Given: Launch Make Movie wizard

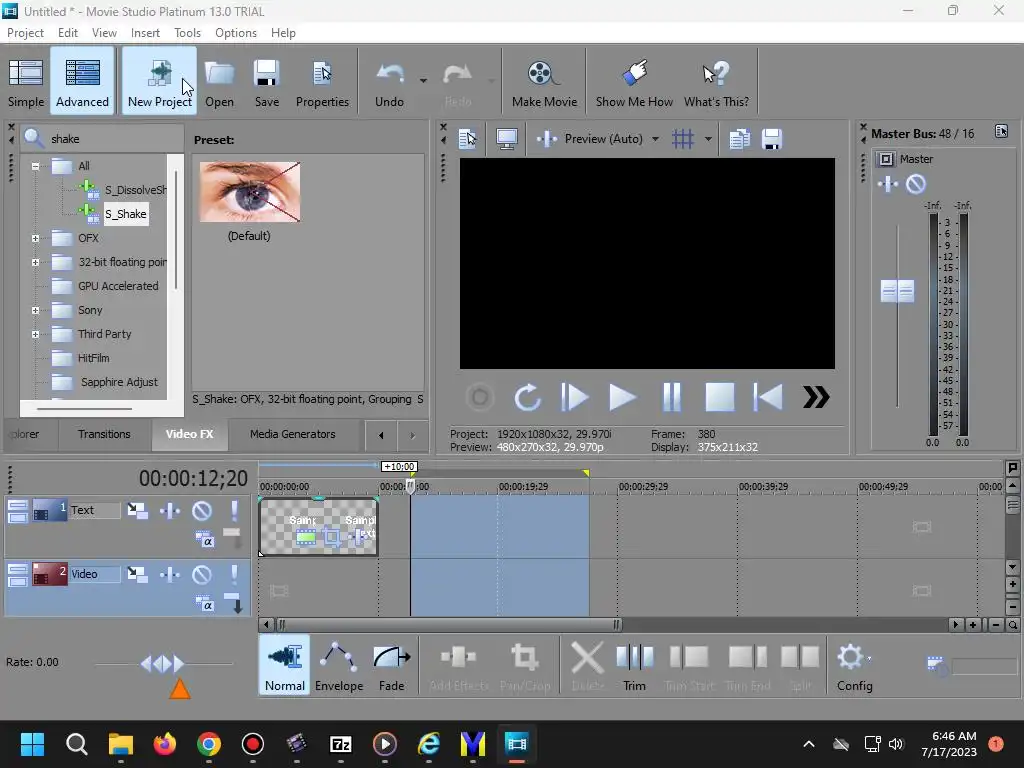Looking at the screenshot, I should point(544,81).
